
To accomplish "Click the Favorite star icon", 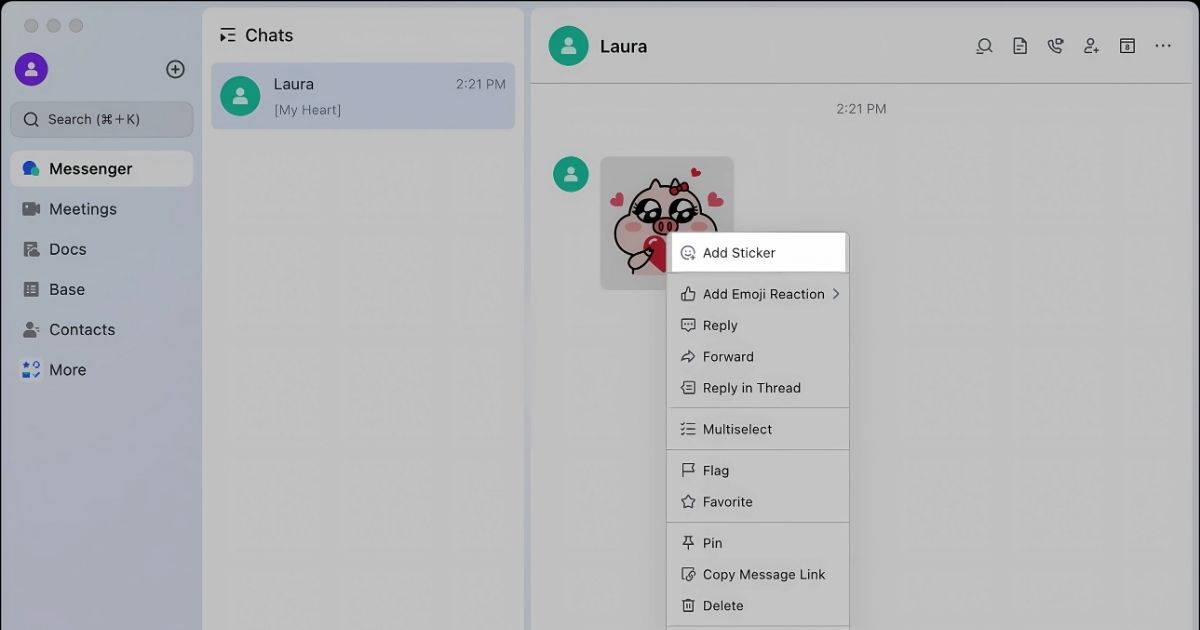I will (x=688, y=502).
